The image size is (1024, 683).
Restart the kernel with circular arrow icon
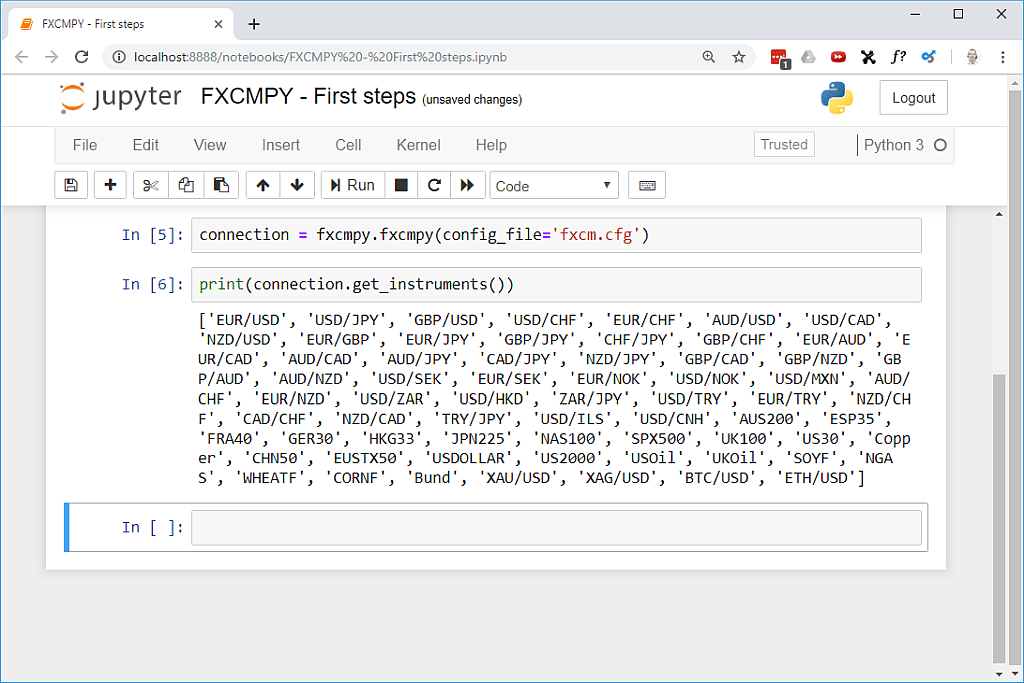434,185
